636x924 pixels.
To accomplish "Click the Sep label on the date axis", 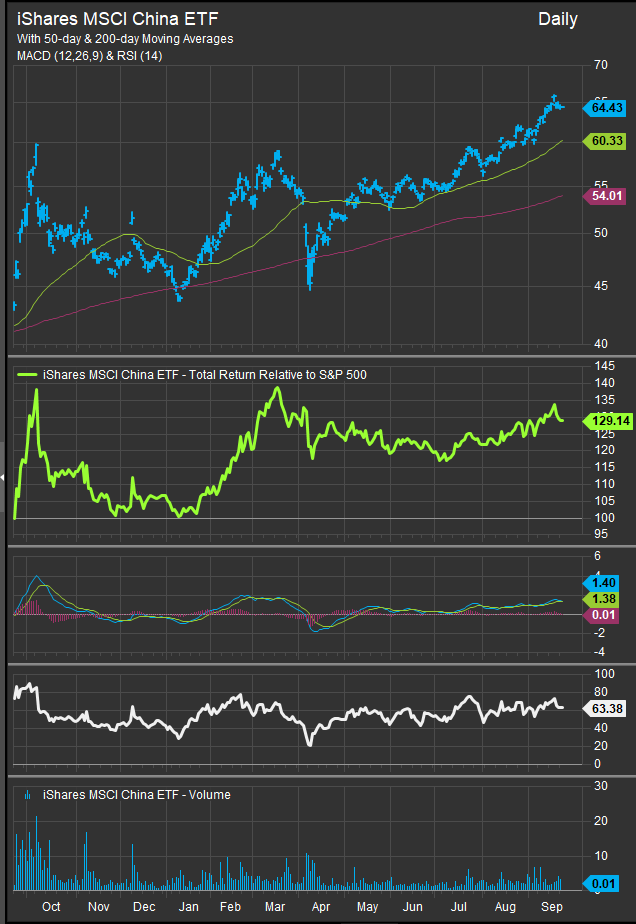I will tap(549, 906).
